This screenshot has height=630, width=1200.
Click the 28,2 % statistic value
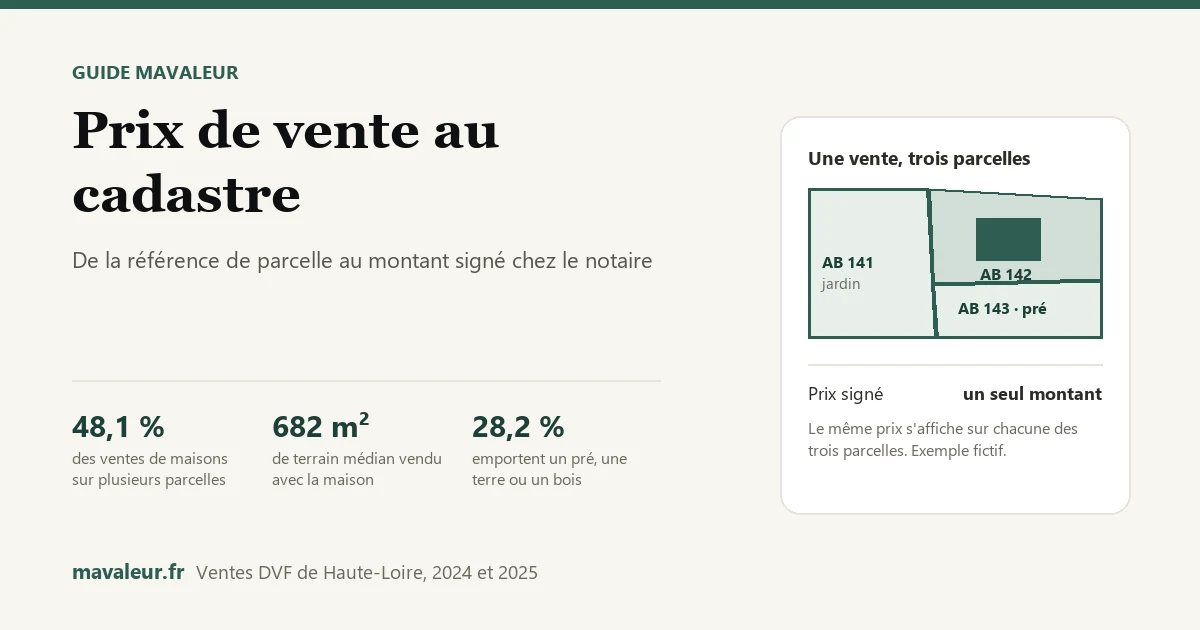tap(518, 427)
